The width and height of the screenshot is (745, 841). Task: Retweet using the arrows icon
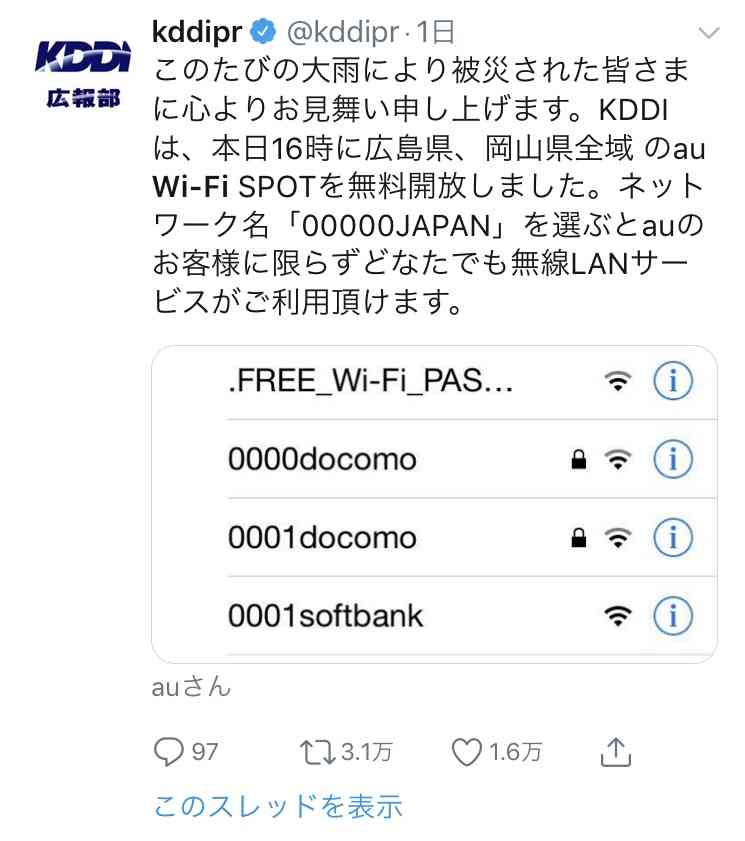pyautogui.click(x=318, y=751)
